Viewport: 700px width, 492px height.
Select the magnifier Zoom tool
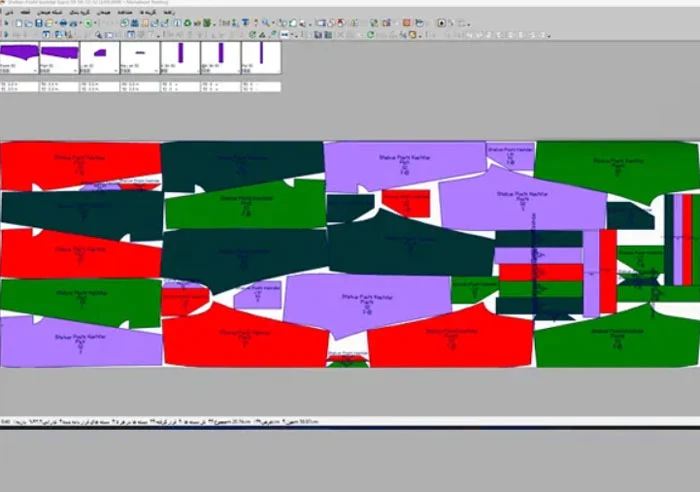coord(266,23)
